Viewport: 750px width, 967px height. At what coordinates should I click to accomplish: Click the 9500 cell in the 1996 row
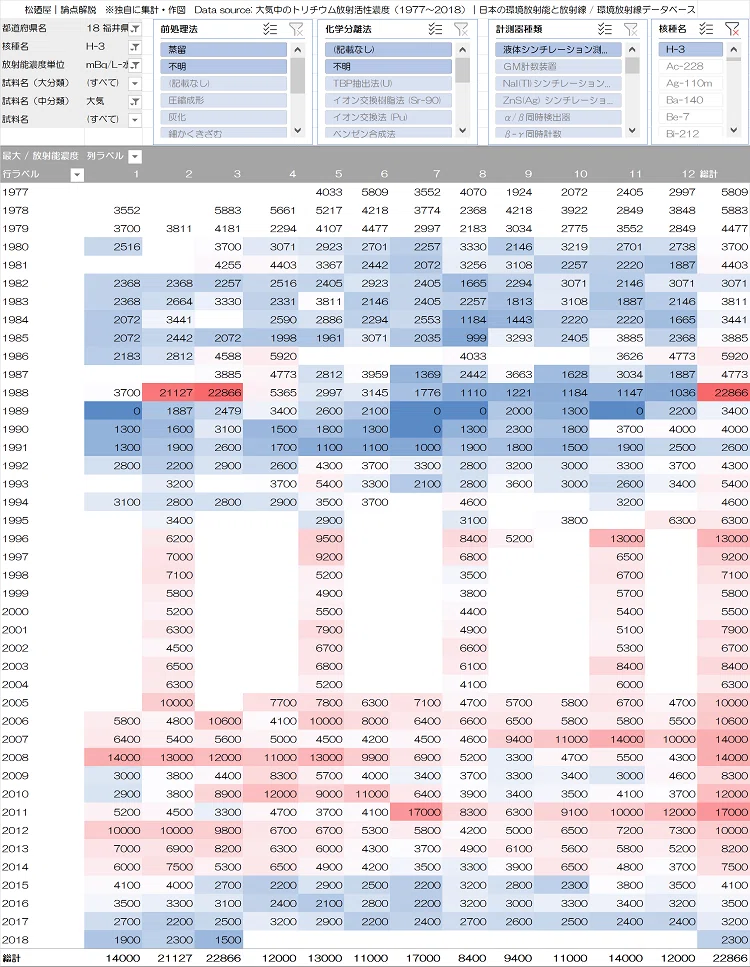point(321,538)
